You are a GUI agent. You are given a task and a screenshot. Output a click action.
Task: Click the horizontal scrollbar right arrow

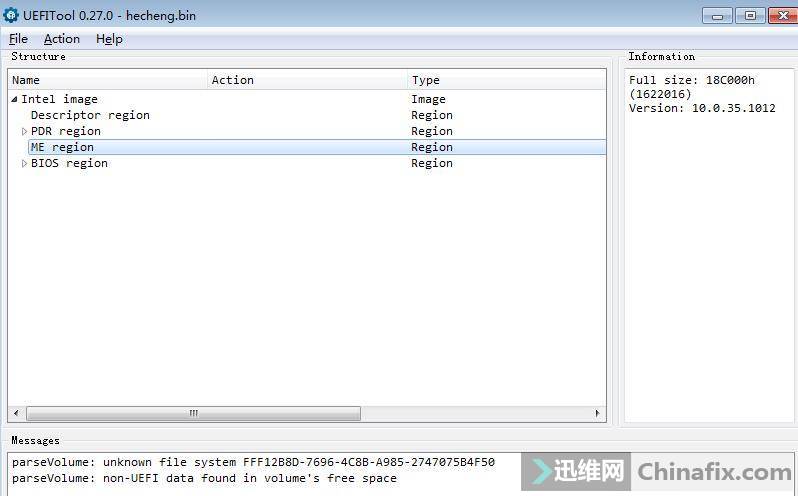click(597, 413)
